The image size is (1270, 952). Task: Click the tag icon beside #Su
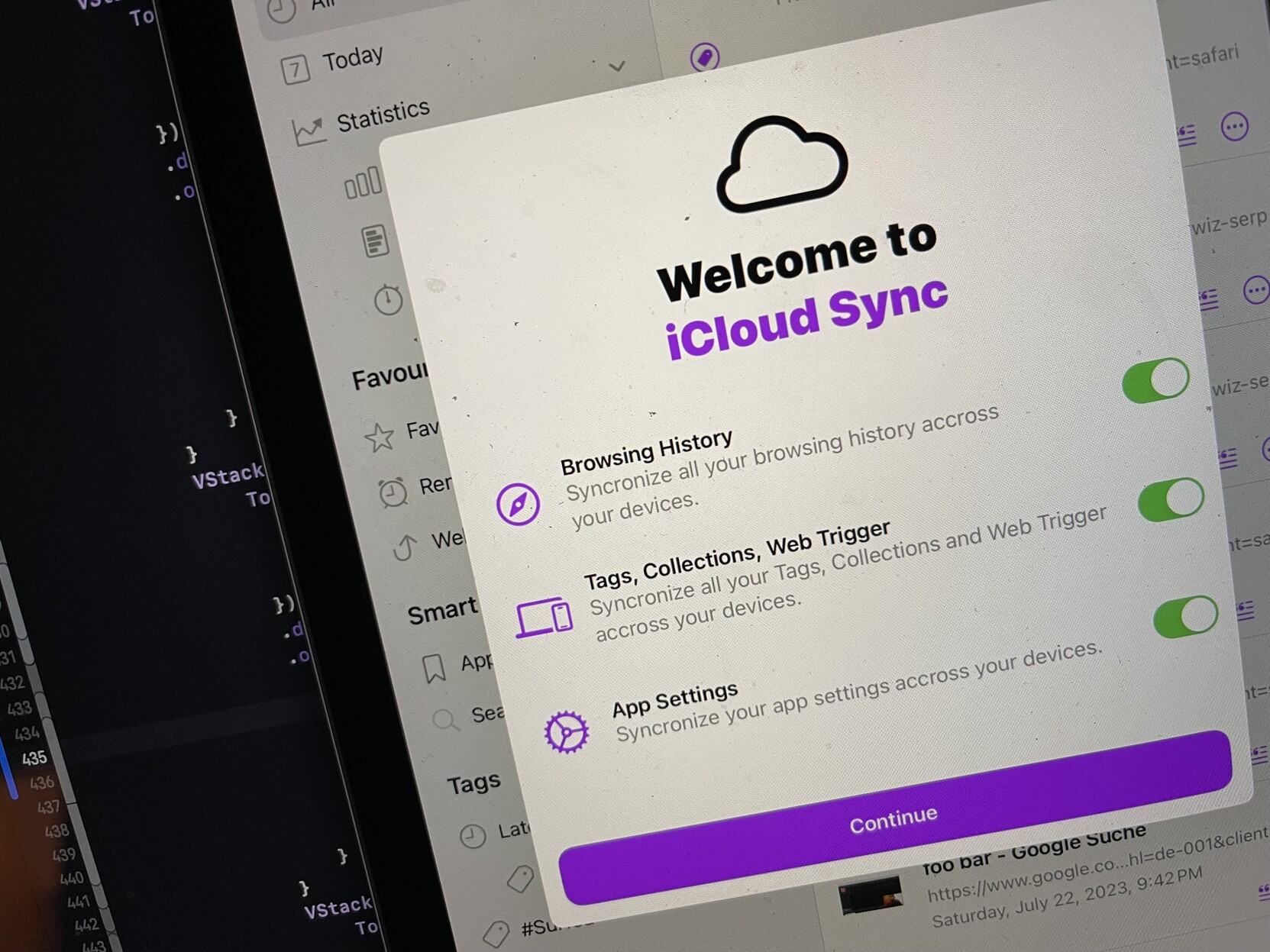click(496, 934)
